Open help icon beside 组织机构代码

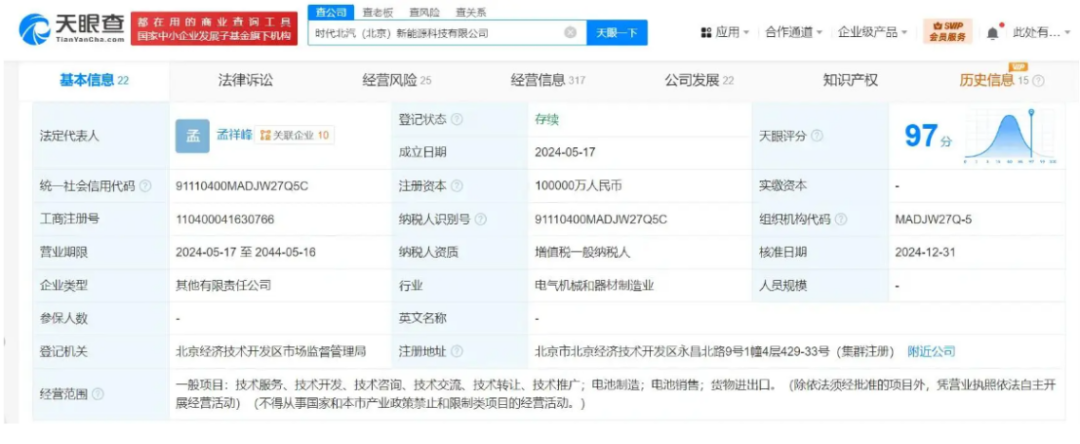coord(841,220)
